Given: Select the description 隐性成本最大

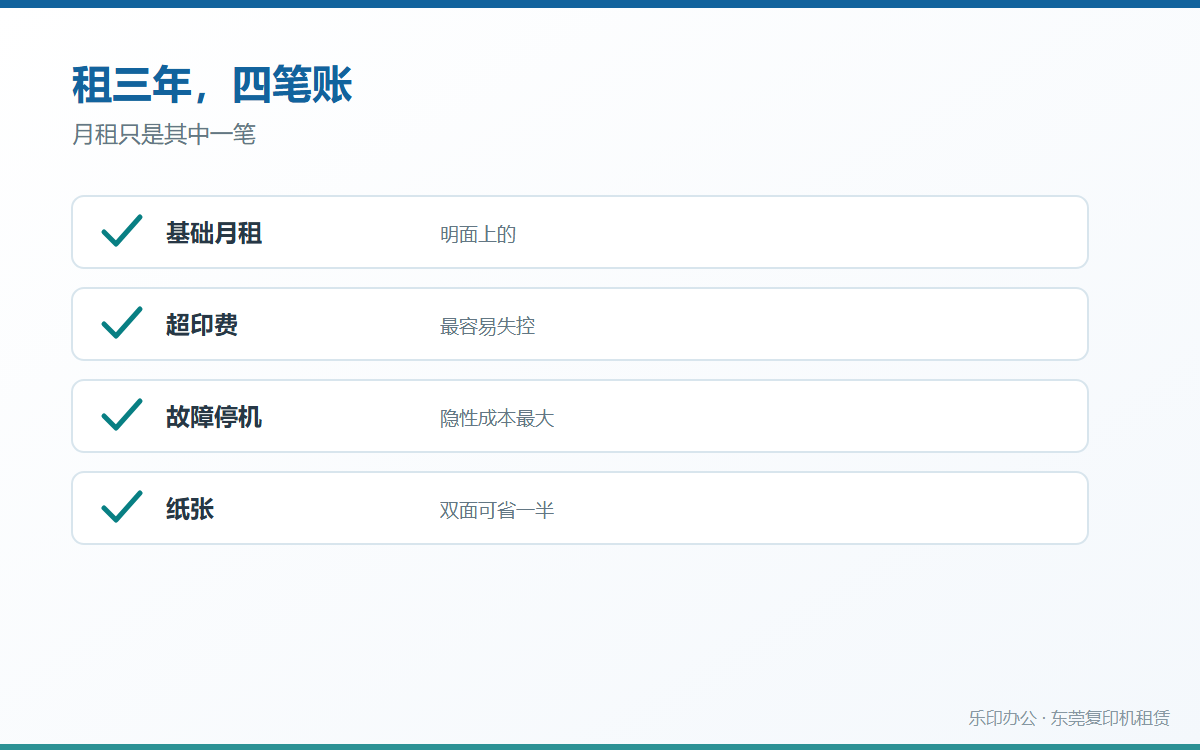Looking at the screenshot, I should pos(497,419).
